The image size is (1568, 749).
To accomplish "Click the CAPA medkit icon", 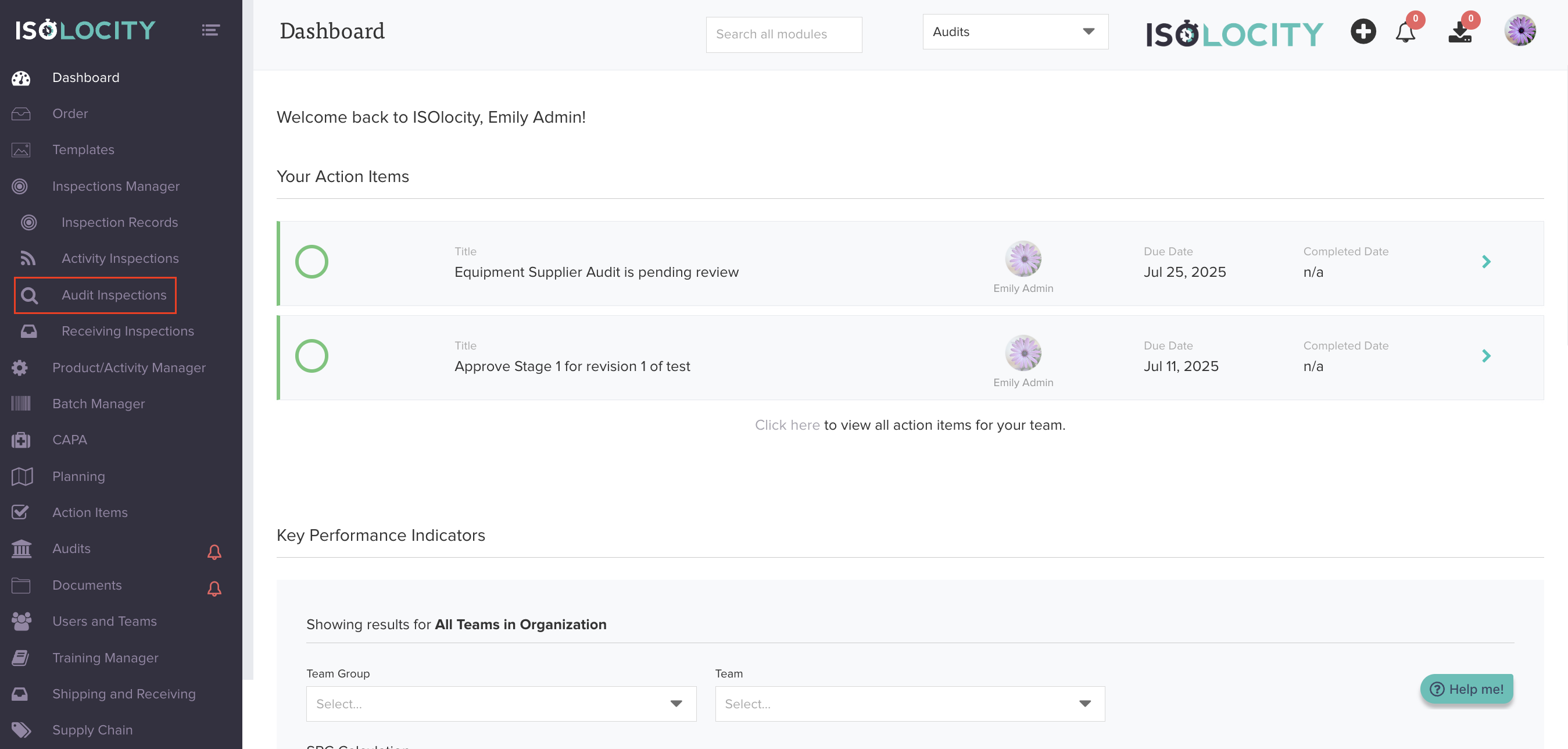I will pyautogui.click(x=21, y=440).
